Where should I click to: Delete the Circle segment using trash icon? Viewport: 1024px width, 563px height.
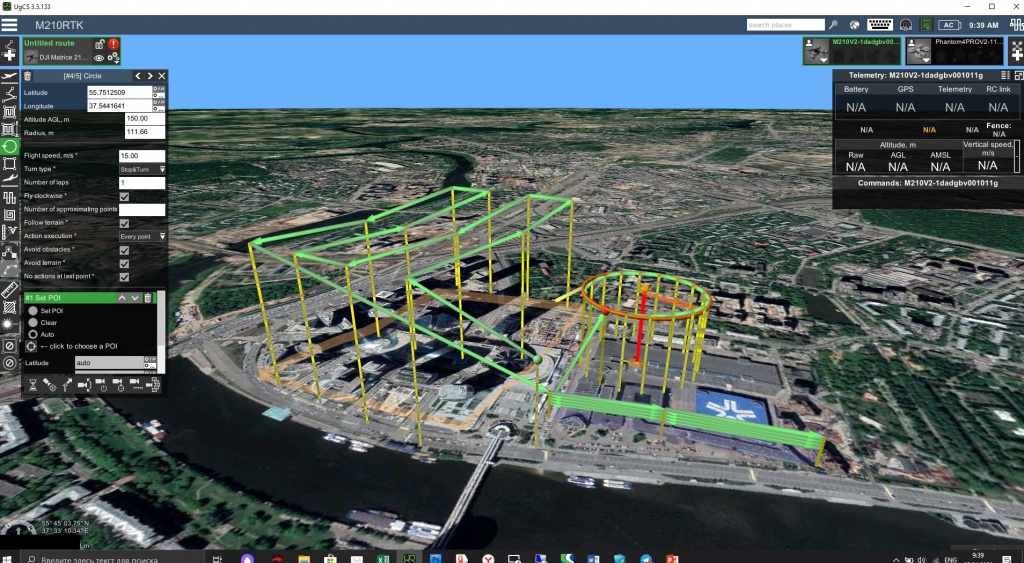coord(28,76)
